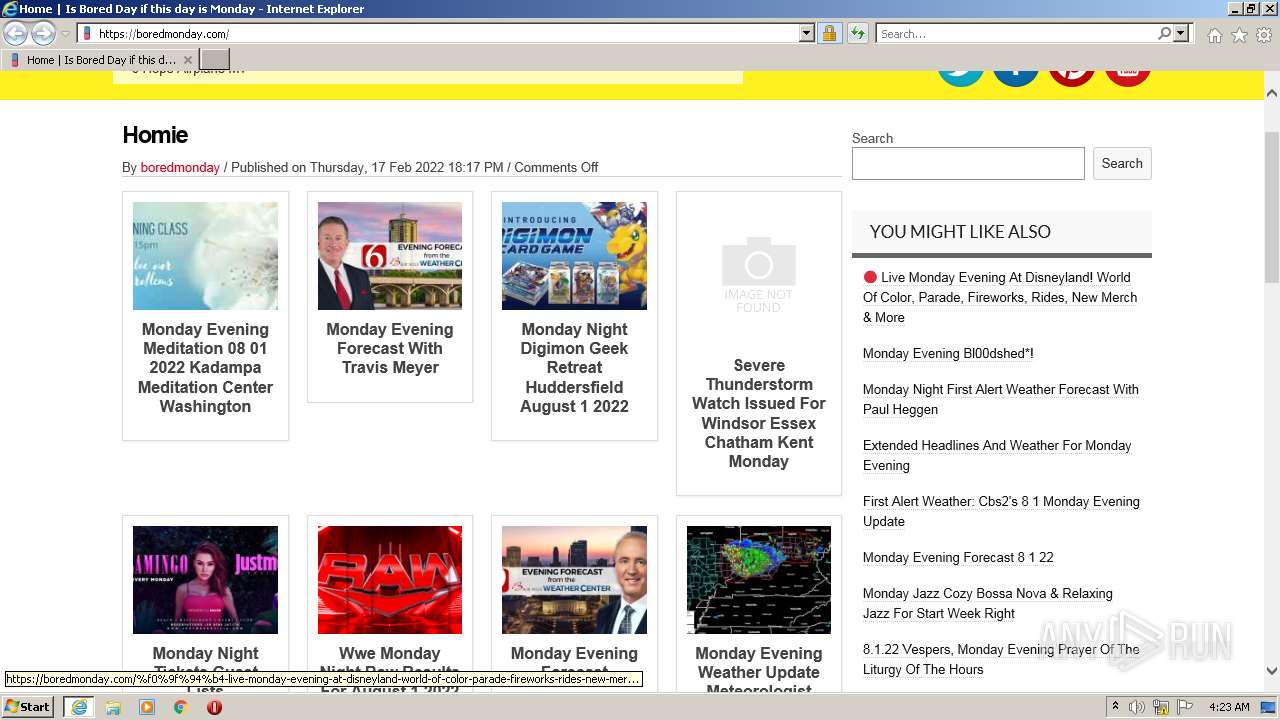
Task: Click the browser search box
Action: click(1016, 34)
